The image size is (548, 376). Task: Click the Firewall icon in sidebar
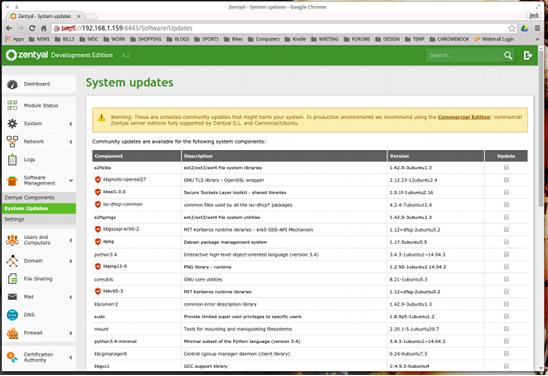click(x=12, y=333)
